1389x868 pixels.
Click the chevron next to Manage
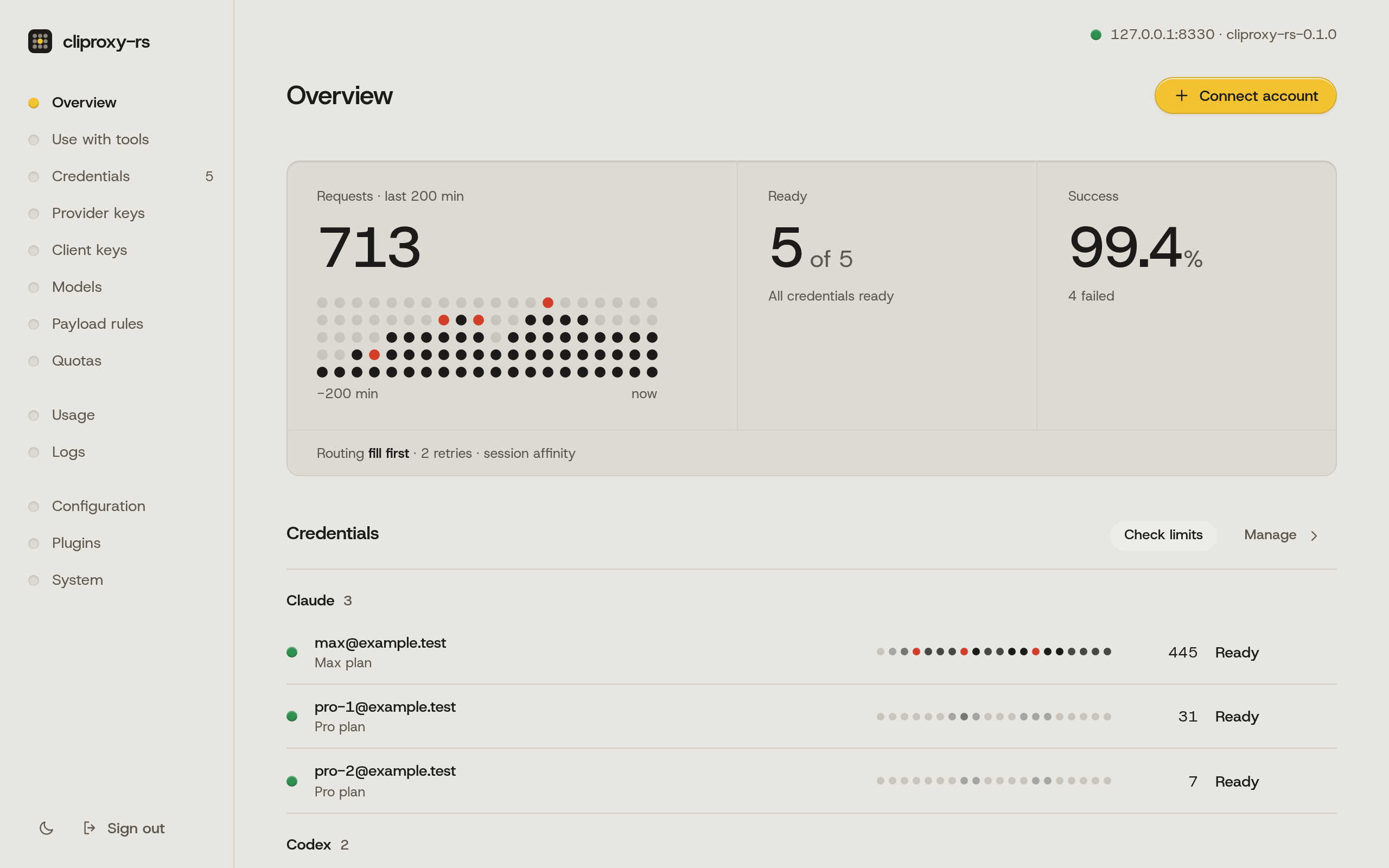click(x=1314, y=535)
